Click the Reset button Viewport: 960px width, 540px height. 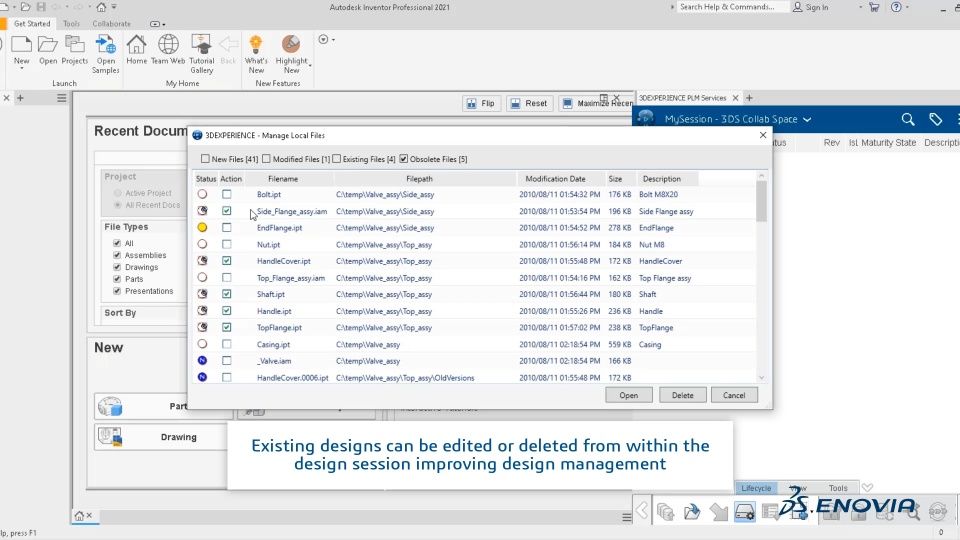528,103
